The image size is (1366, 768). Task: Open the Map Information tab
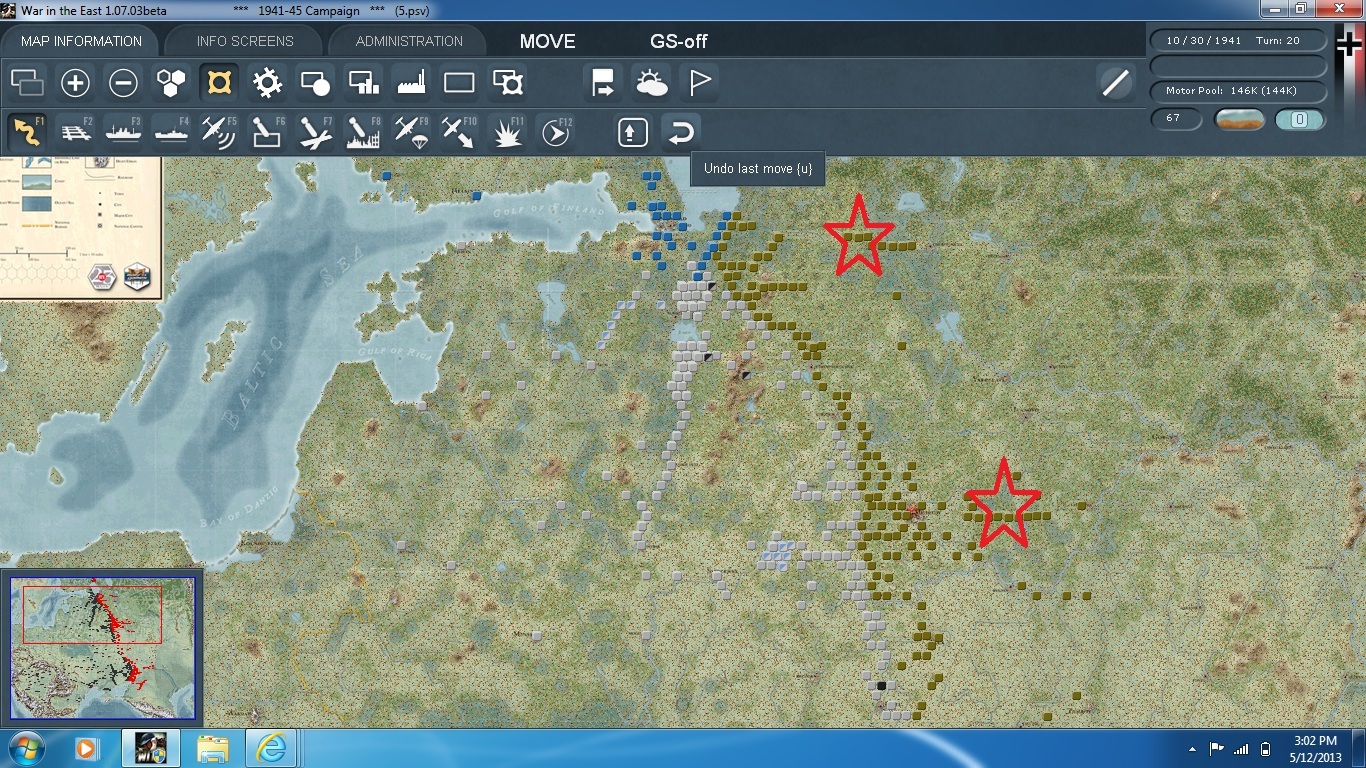point(81,41)
